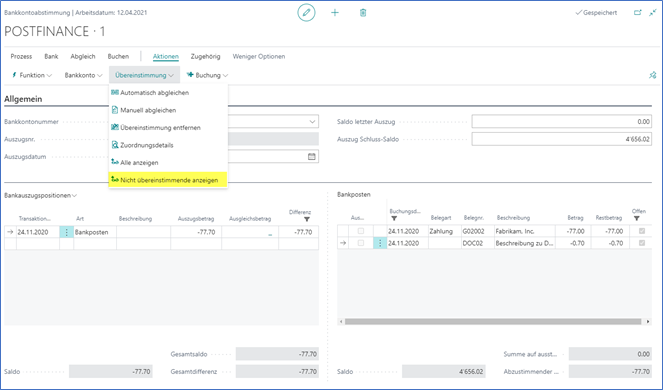Click Bankposten horizontal scrollbar
Screen dimensions: 663x390
(493, 322)
